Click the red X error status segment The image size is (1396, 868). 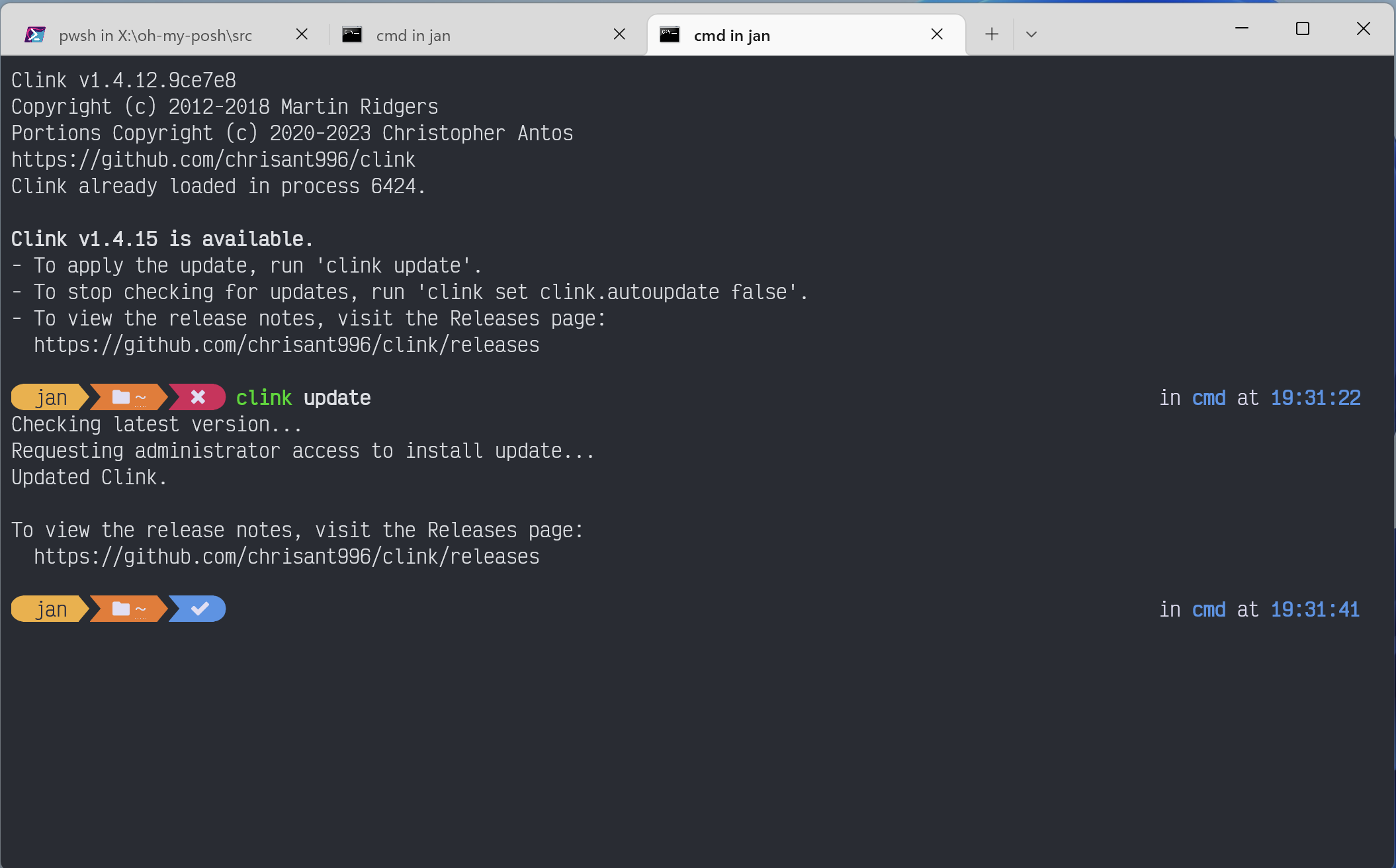[197, 397]
